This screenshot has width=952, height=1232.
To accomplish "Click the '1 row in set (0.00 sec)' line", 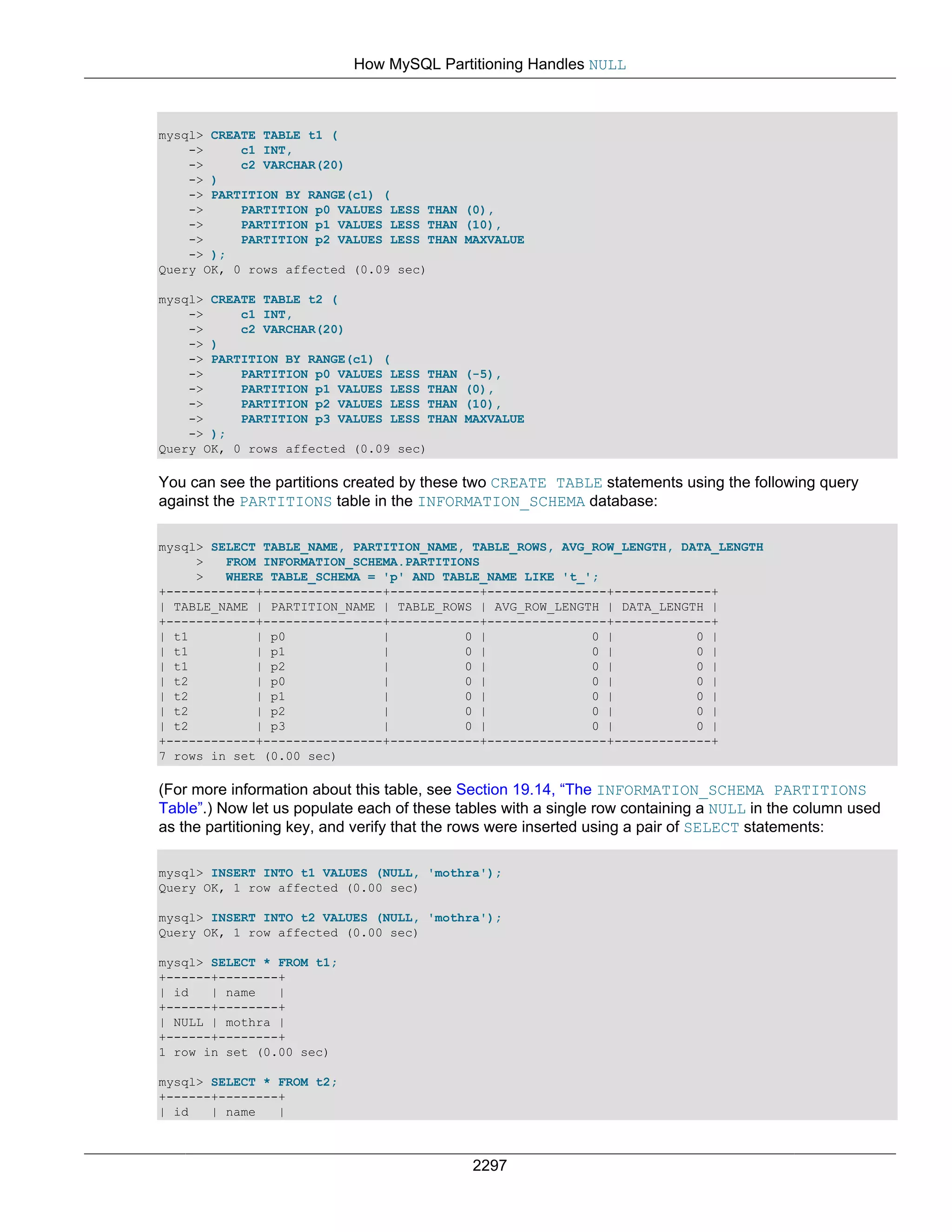I will point(244,1053).
